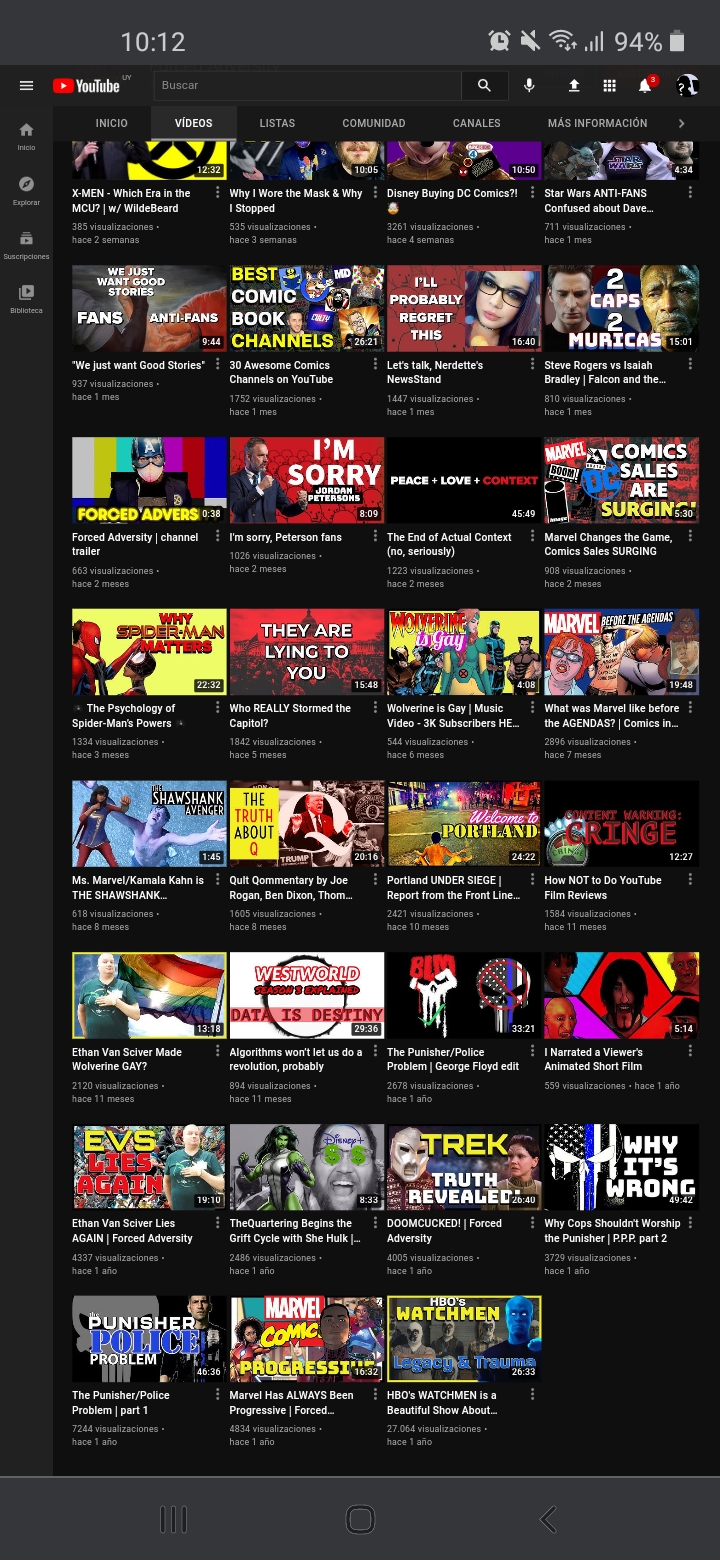Play the 2 CAPS 2 MURICAS thumbnail
Screen dimensions: 720x1560
(x=621, y=308)
